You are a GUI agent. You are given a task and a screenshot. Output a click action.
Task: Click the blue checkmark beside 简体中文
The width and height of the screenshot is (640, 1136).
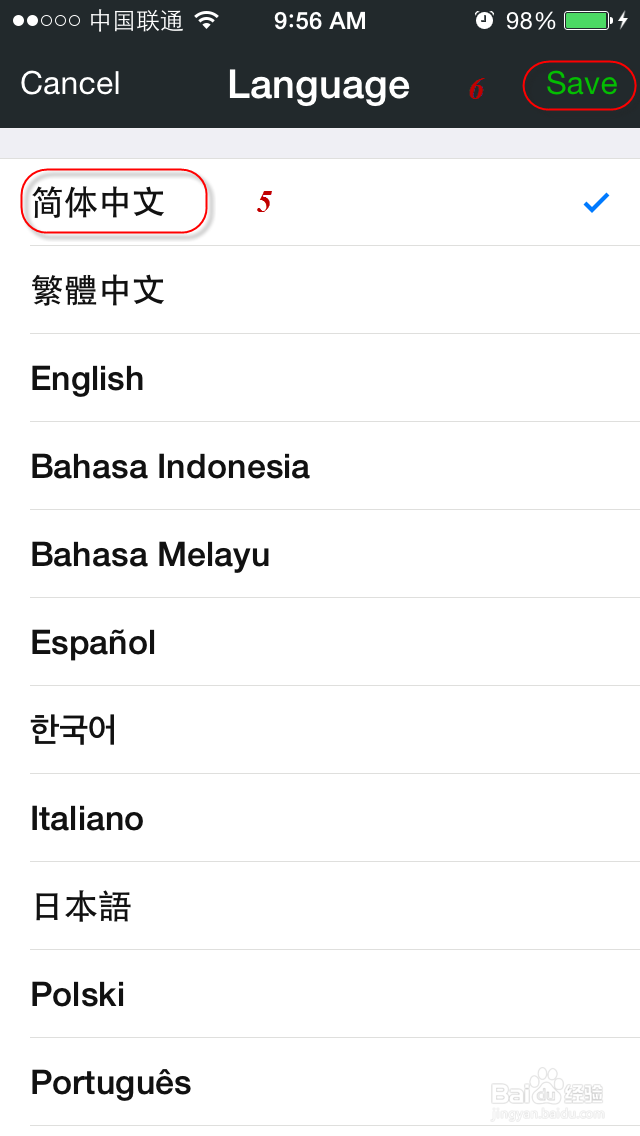pos(596,203)
